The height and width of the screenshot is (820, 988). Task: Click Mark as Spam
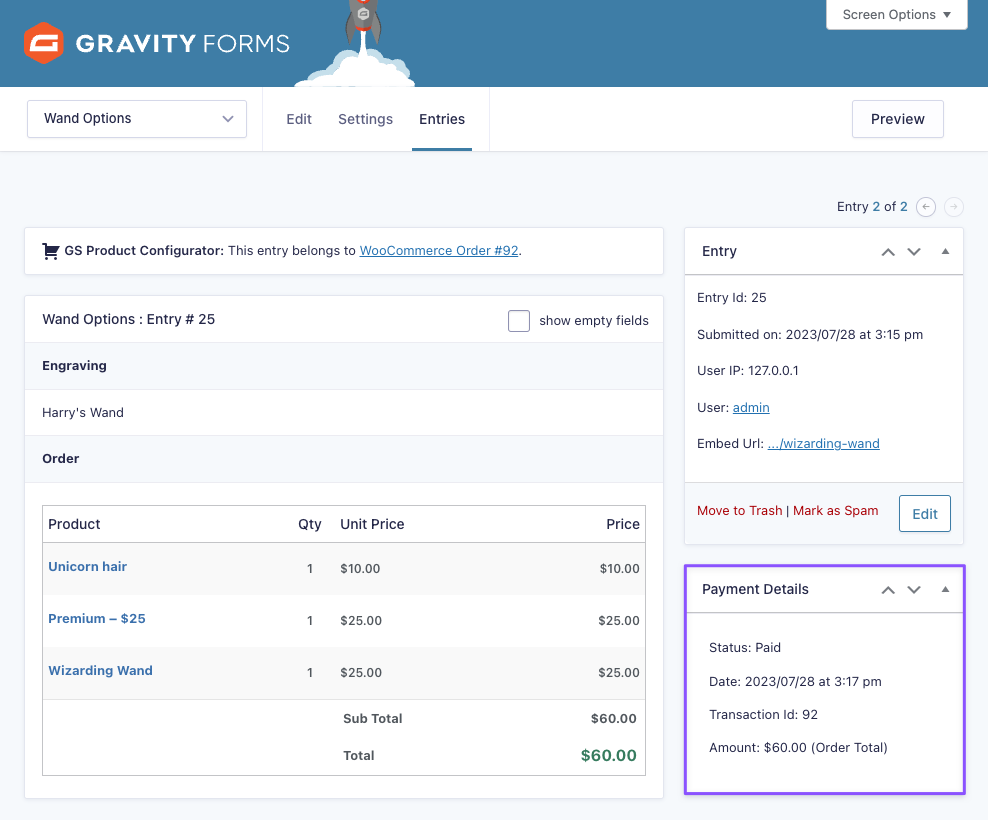836,511
